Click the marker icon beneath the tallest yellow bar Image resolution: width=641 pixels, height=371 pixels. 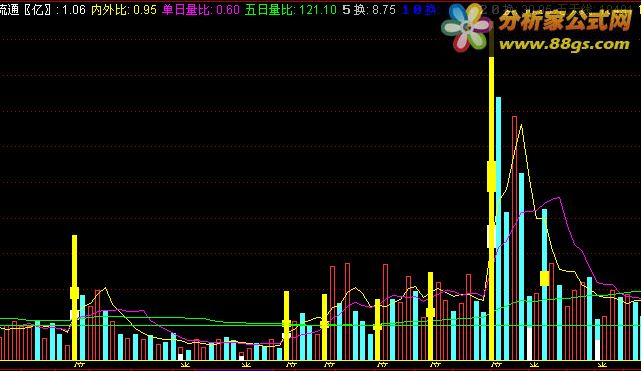point(496,364)
